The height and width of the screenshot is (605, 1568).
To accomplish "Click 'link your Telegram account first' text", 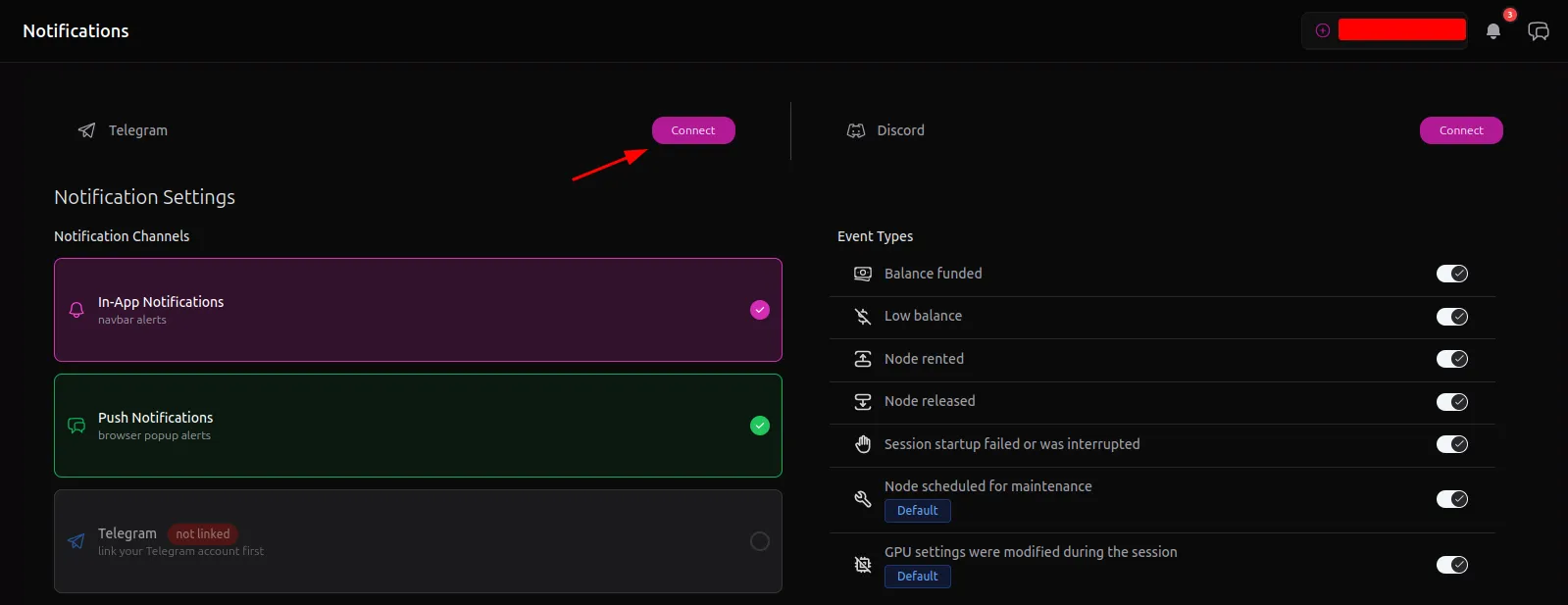I will [x=181, y=551].
